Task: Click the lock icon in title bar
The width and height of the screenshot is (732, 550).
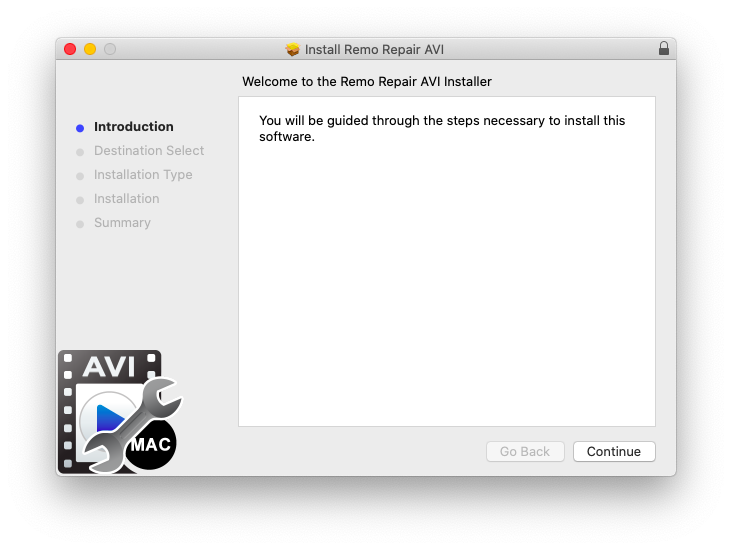Action: (x=663, y=48)
